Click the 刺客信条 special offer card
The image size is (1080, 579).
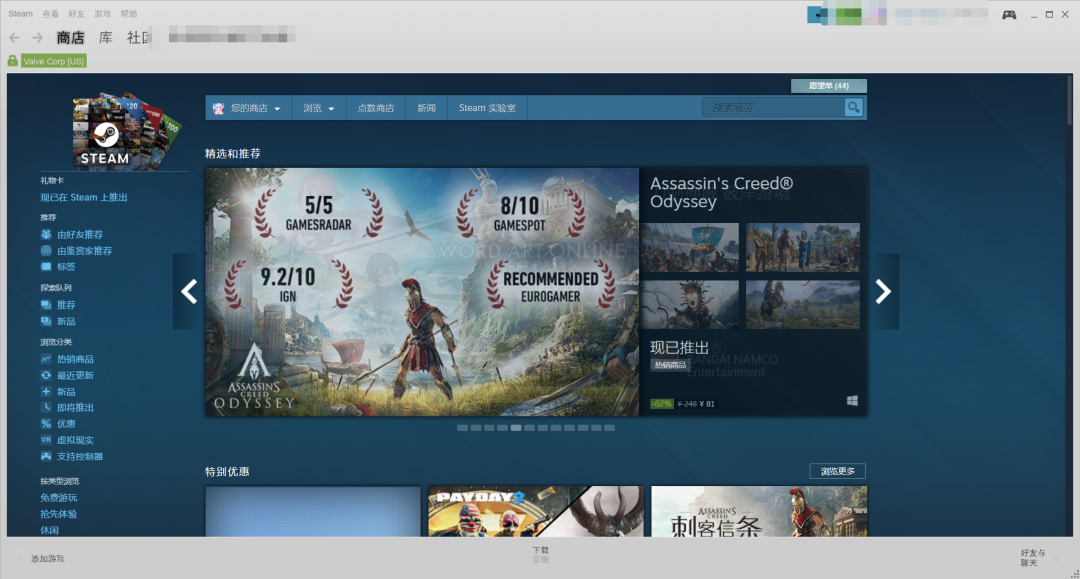click(759, 512)
